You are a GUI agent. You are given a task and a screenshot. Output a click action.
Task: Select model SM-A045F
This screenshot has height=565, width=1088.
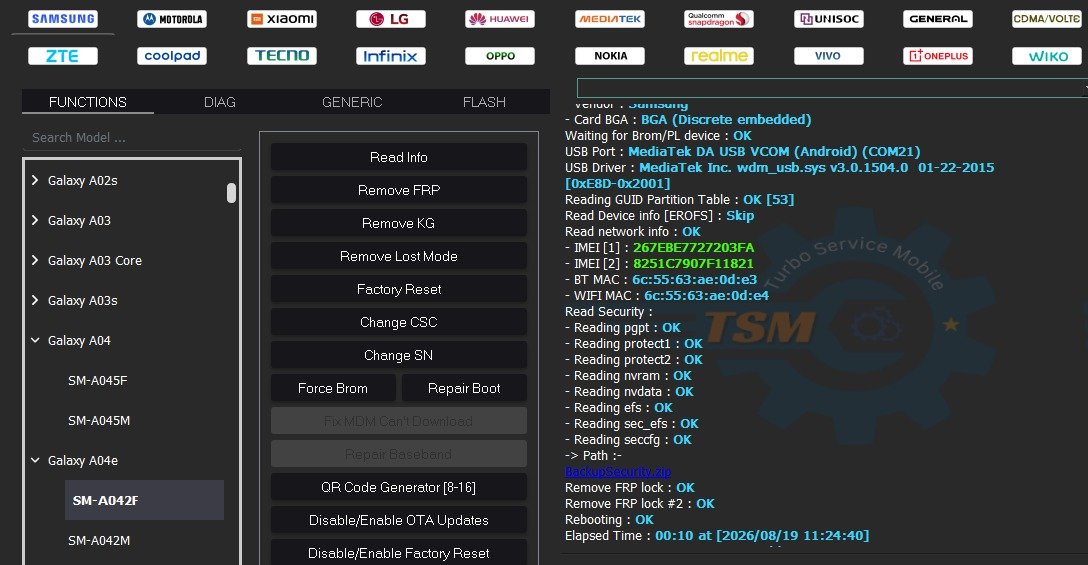(x=98, y=380)
